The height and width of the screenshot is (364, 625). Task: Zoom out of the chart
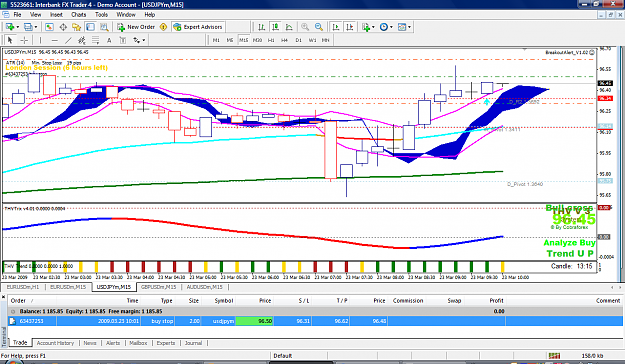tap(319, 27)
